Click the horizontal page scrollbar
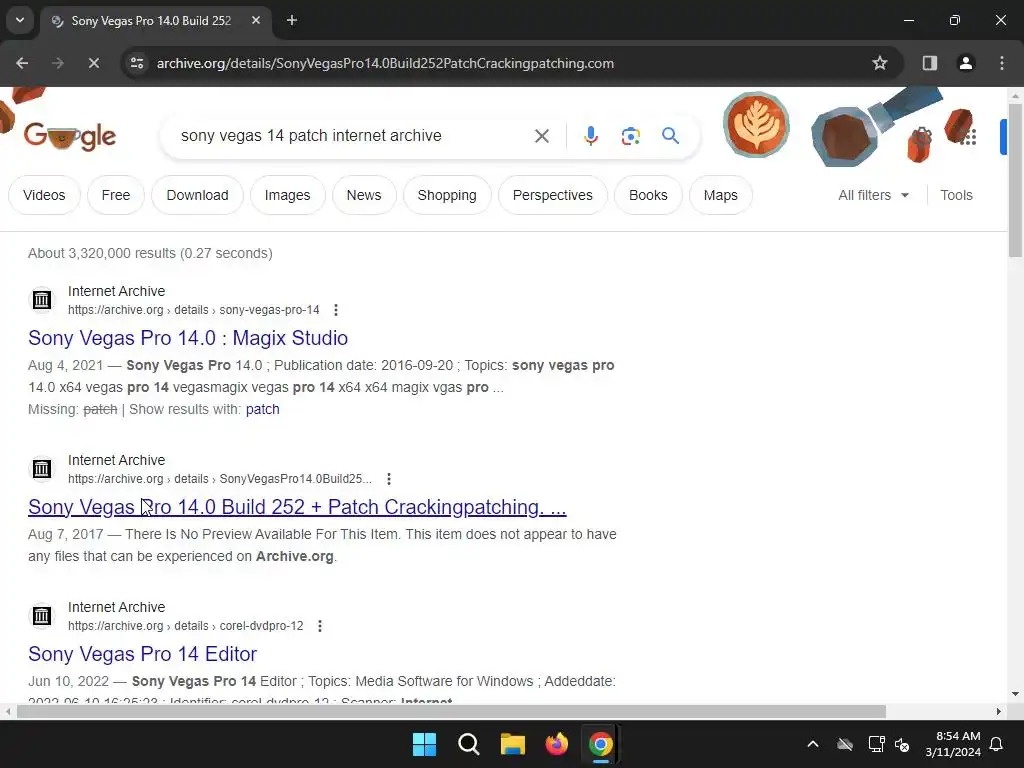This screenshot has height=768, width=1024. 451,712
